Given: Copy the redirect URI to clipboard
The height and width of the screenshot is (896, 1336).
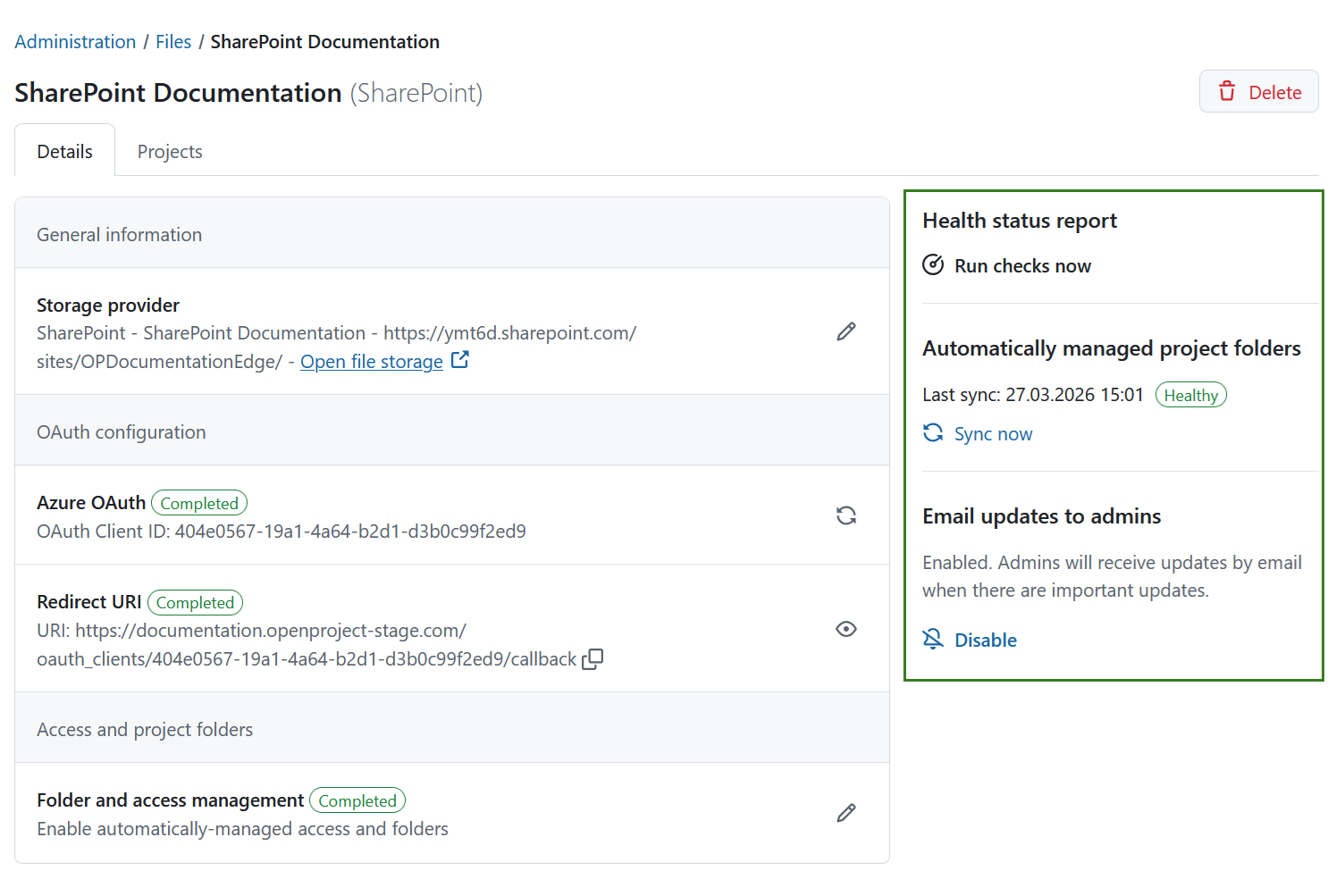Looking at the screenshot, I should [x=592, y=658].
